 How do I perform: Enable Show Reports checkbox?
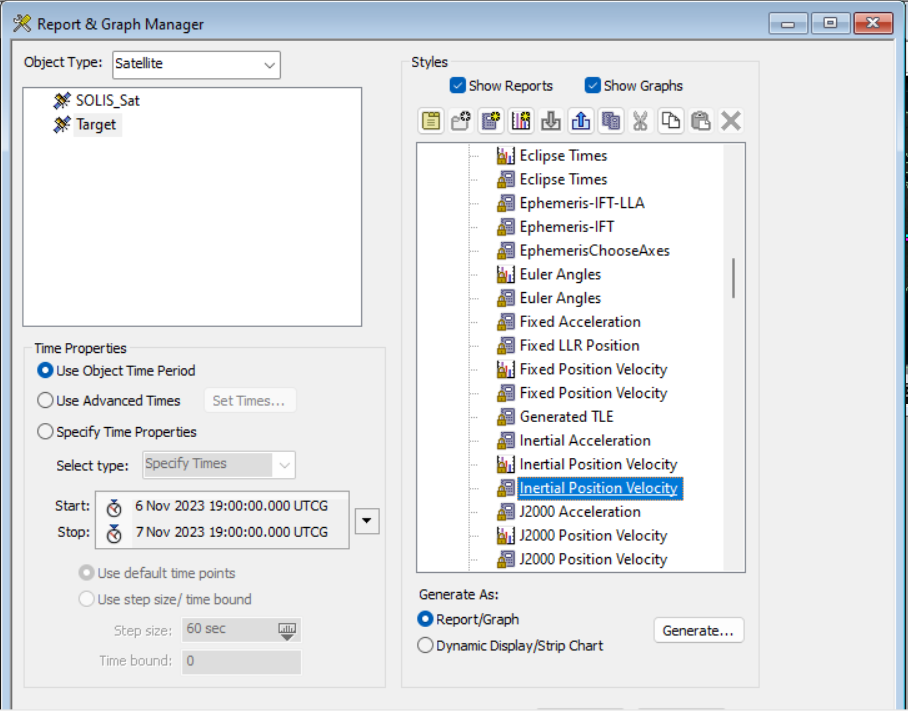click(x=455, y=85)
